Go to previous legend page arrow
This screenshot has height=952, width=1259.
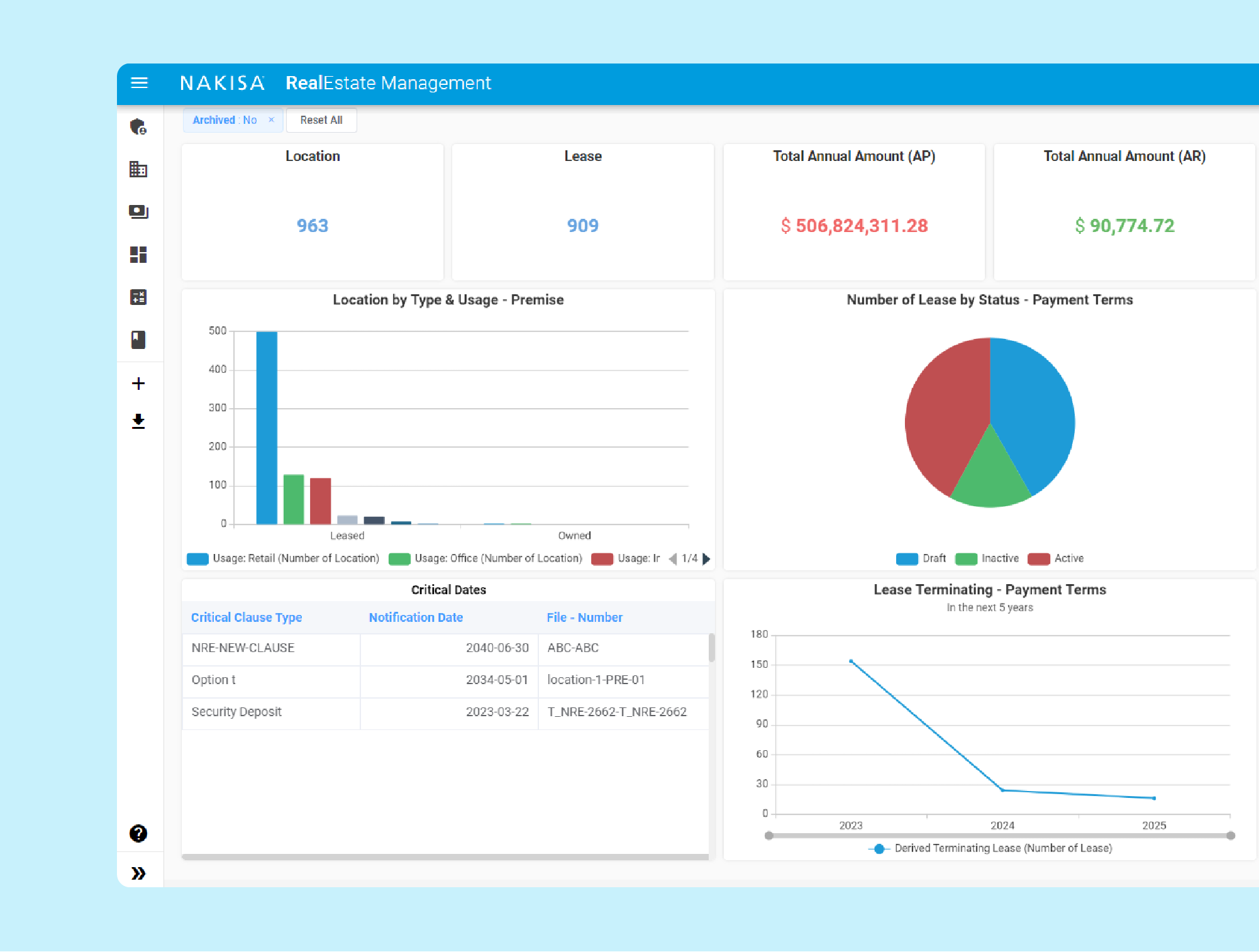click(672, 558)
